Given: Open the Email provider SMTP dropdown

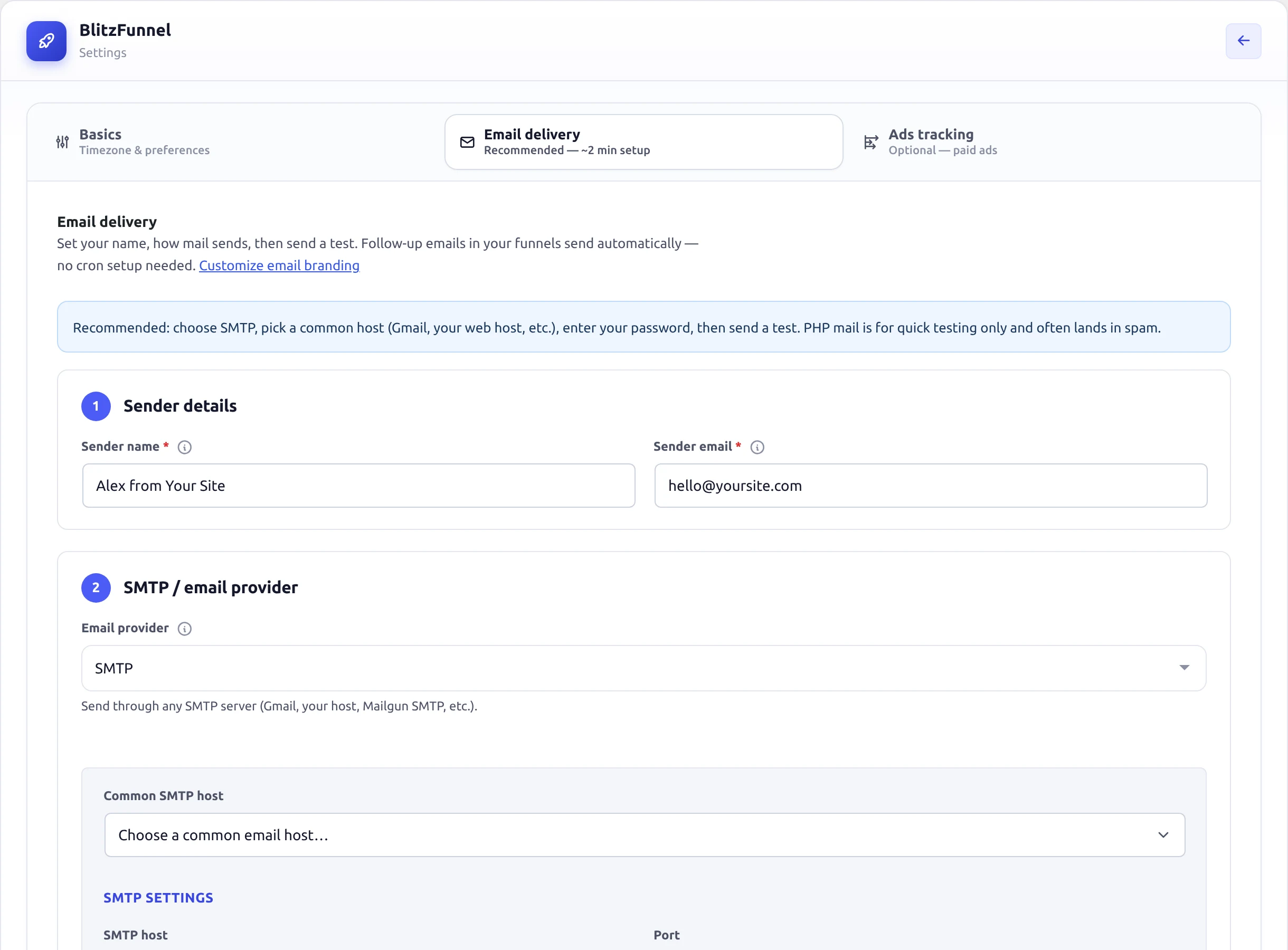Looking at the screenshot, I should pos(643,668).
